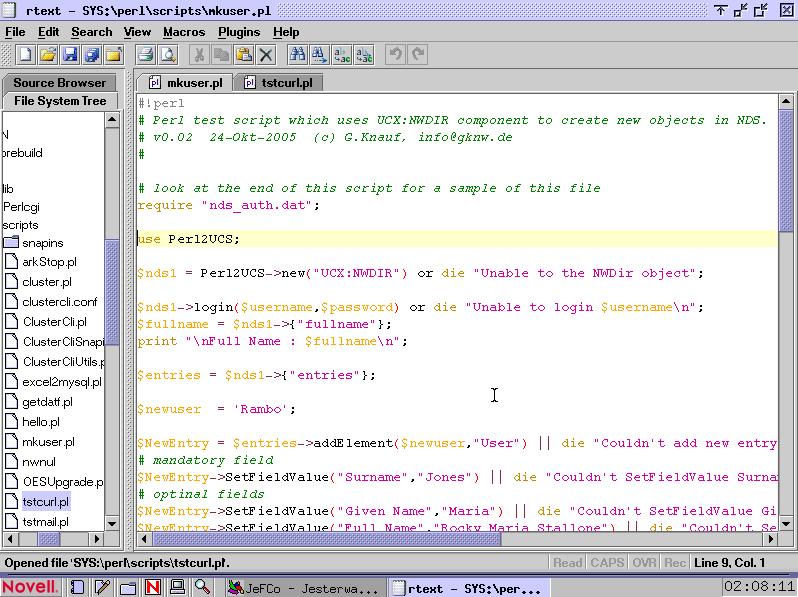The height and width of the screenshot is (597, 798).
Task: Click the Paste clipboard icon
Action: [x=243, y=55]
